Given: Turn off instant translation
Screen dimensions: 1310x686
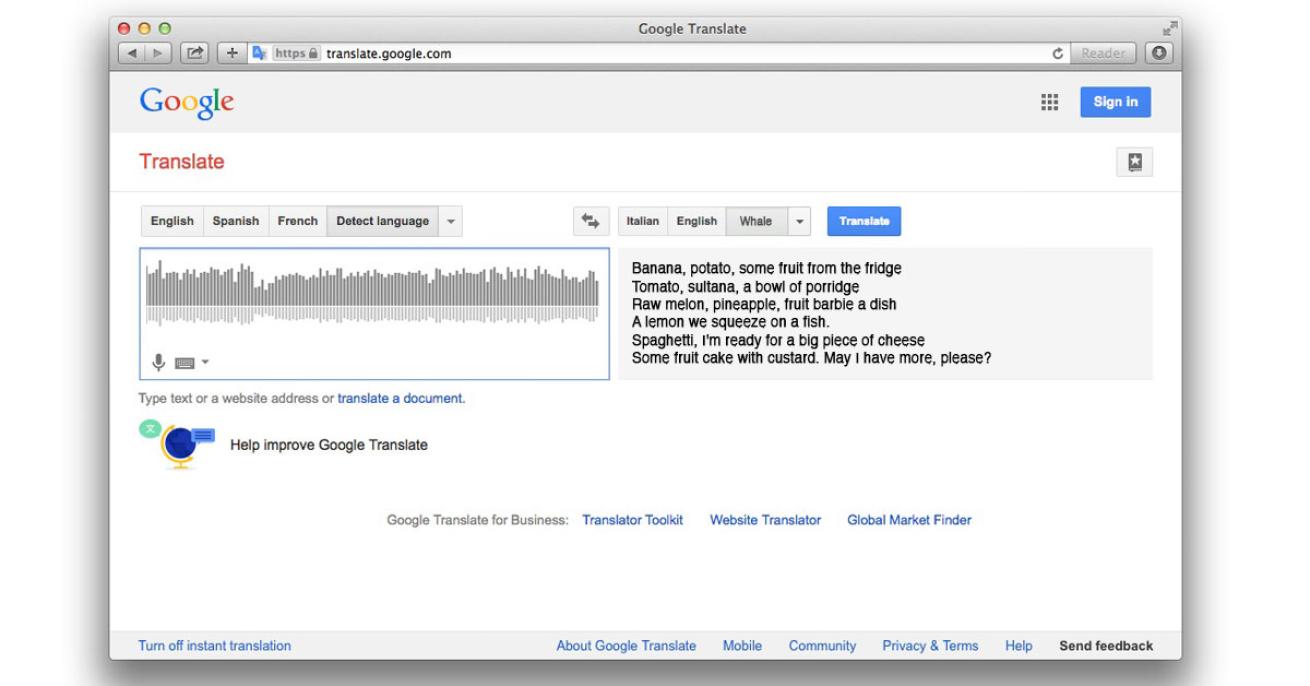Looking at the screenshot, I should click(x=215, y=646).
